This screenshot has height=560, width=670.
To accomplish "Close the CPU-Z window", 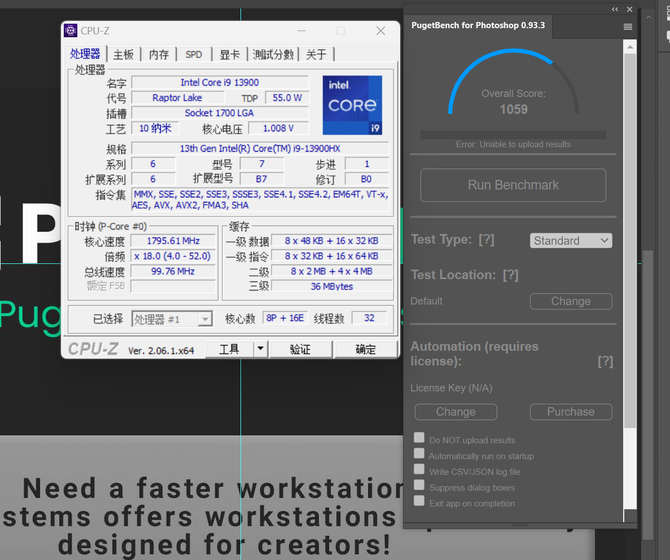I will [380, 31].
